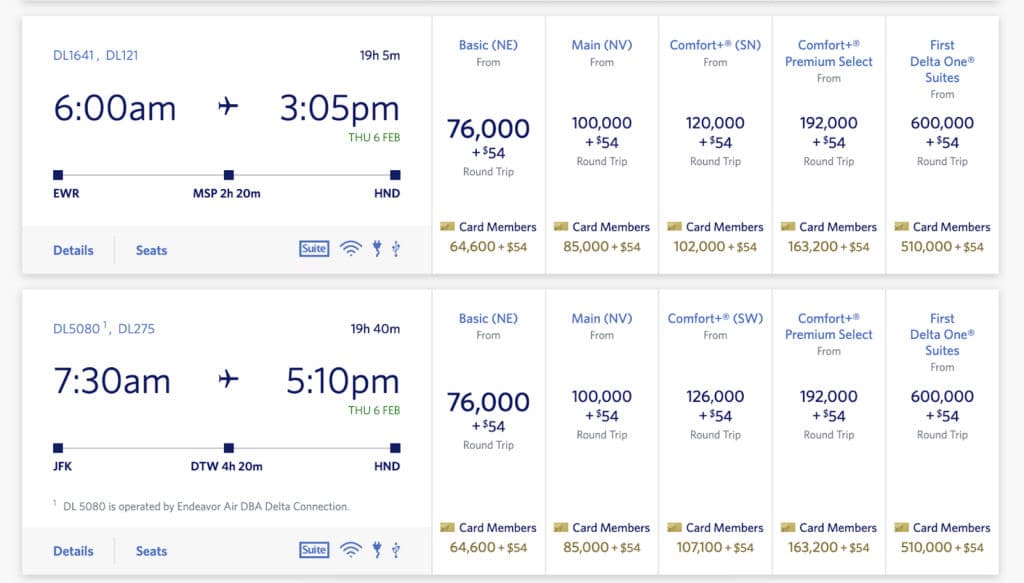
Task: Click the Suite icon on the JFK flight
Action: [x=314, y=550]
